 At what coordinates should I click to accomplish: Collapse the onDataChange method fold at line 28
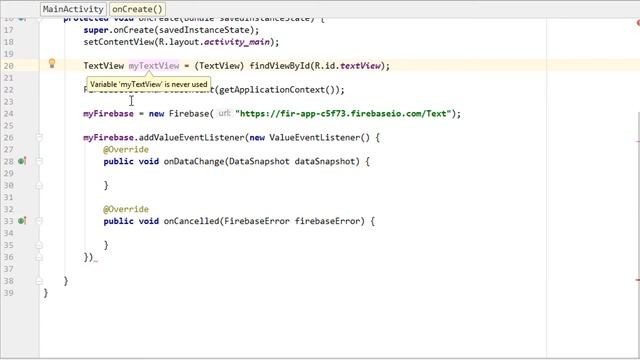click(39, 161)
